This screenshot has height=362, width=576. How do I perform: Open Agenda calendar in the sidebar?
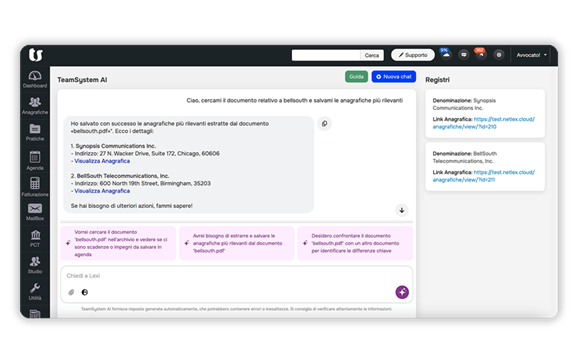tap(35, 160)
